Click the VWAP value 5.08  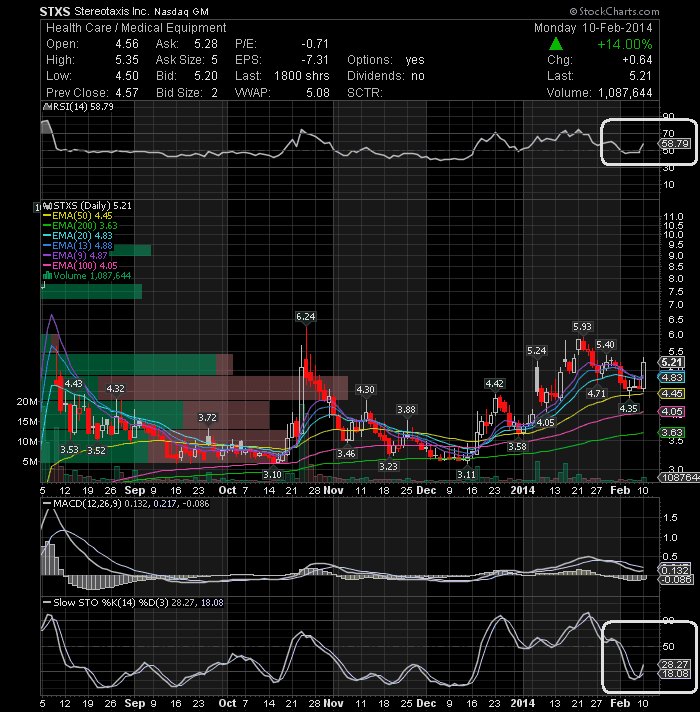click(317, 93)
